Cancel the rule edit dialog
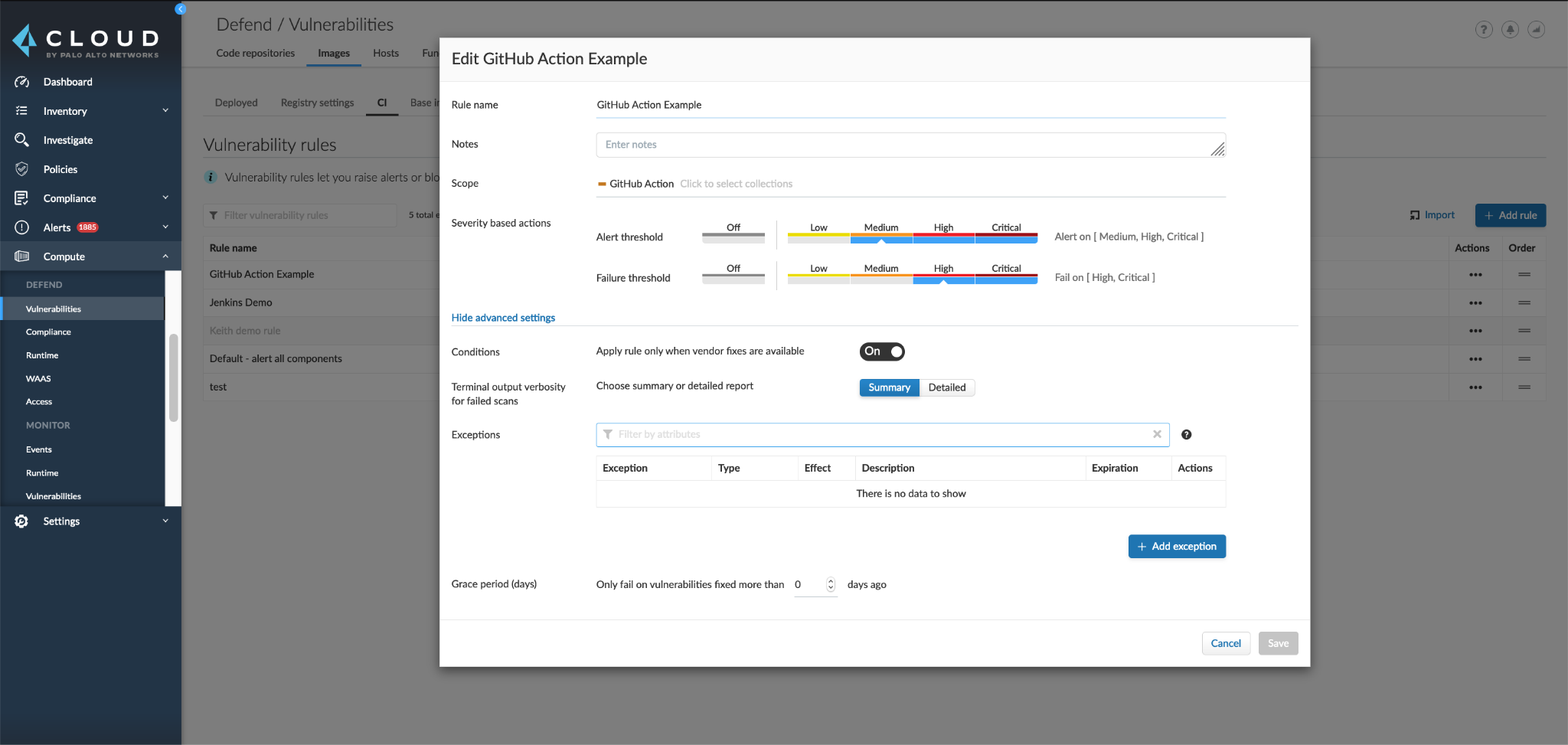 1226,643
